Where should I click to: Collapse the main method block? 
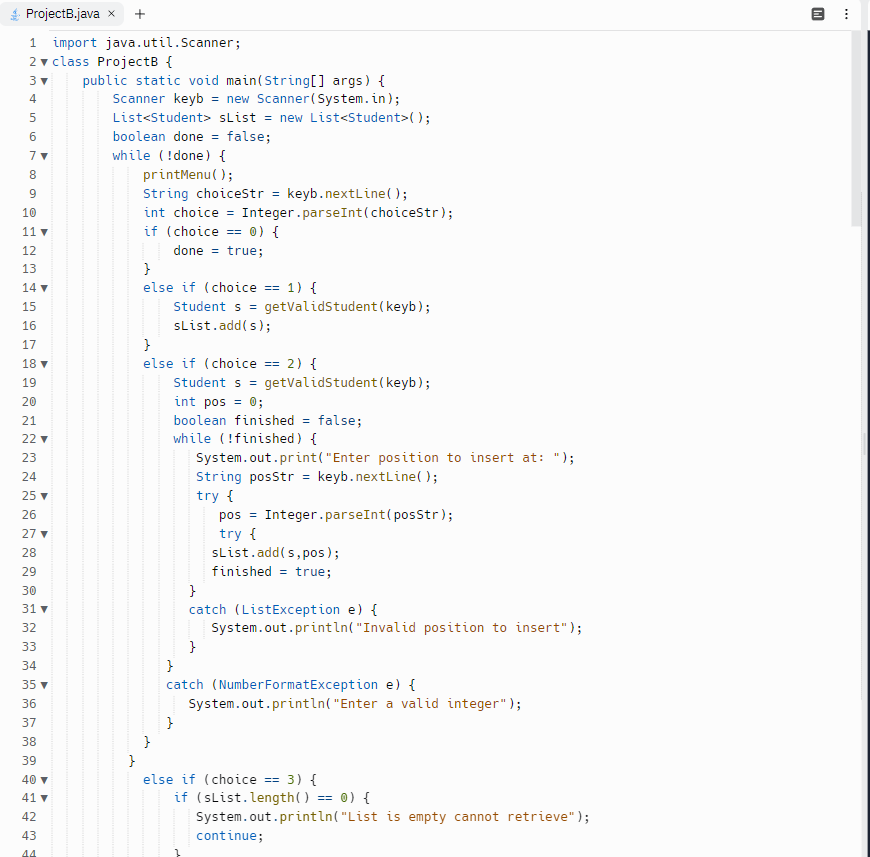pyautogui.click(x=45, y=80)
